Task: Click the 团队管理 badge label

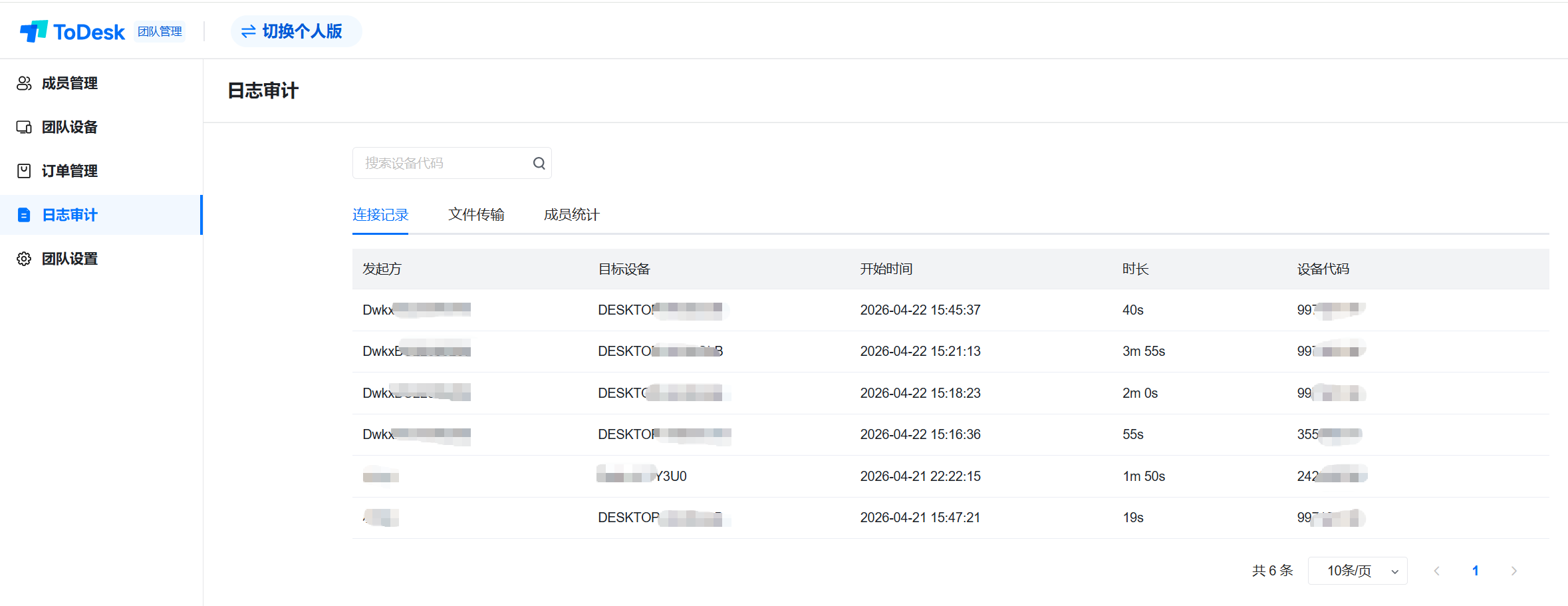Action: (160, 31)
